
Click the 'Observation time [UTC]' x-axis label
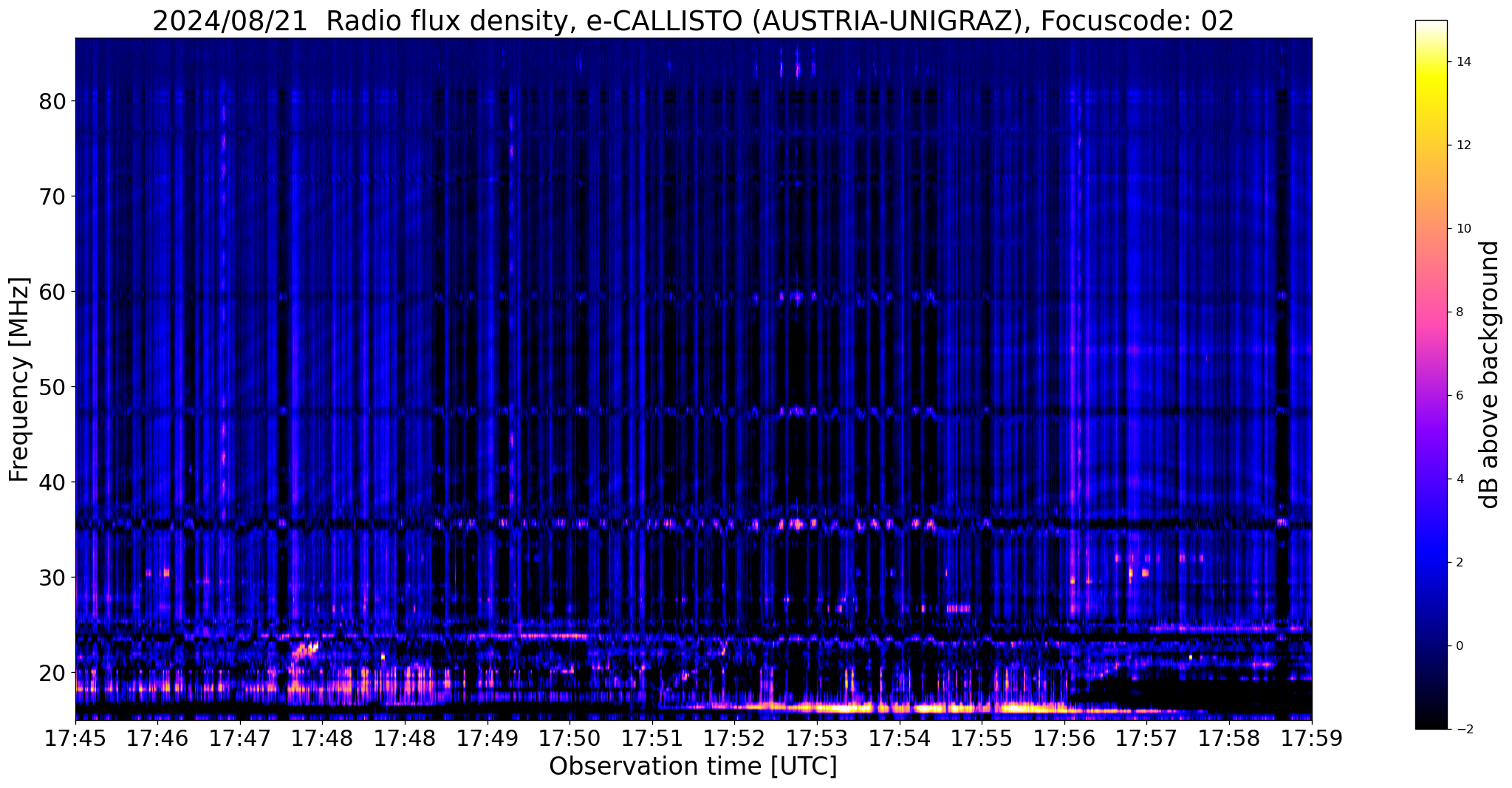pyautogui.click(x=693, y=767)
